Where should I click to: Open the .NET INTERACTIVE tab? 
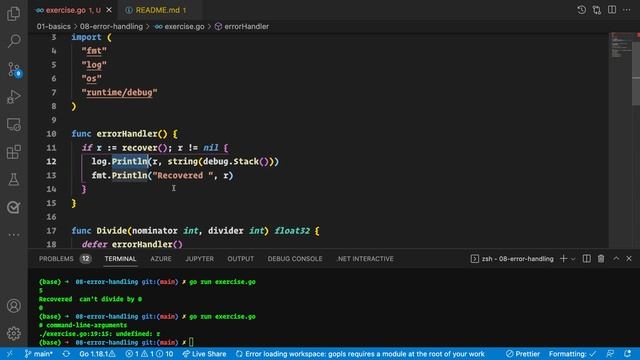pos(365,259)
